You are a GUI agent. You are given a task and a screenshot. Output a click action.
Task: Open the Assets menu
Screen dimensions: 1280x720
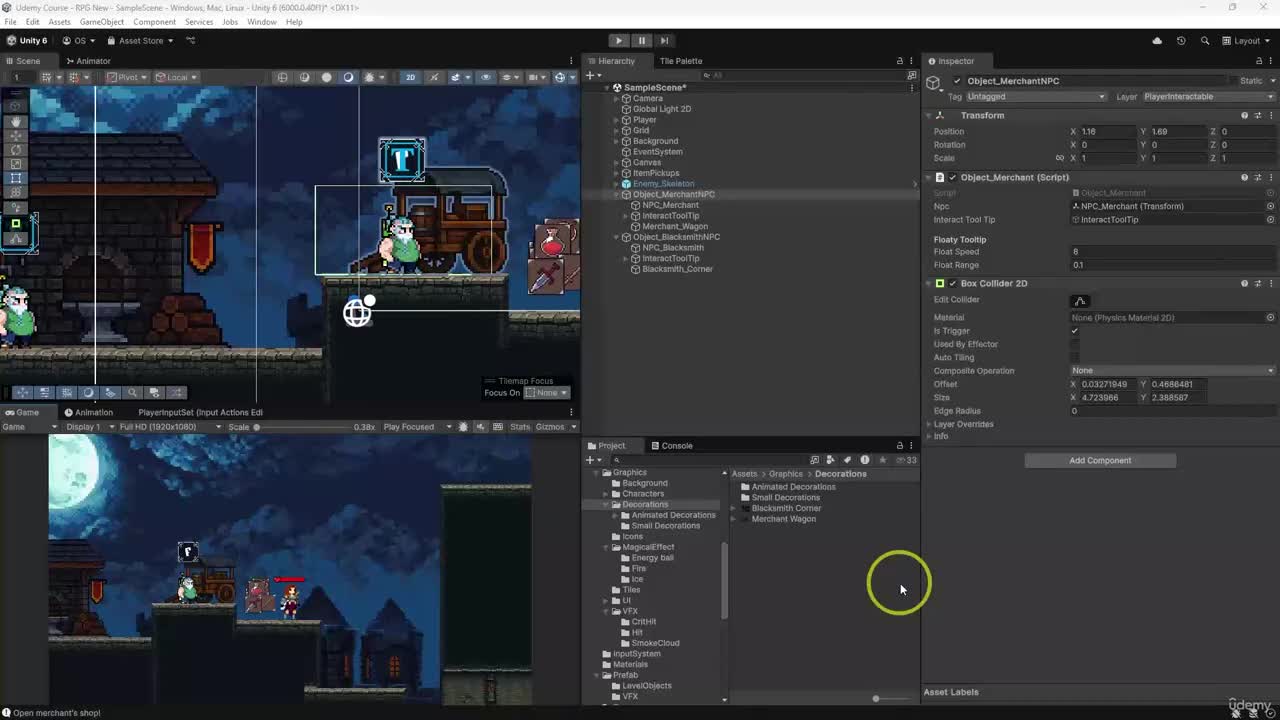point(59,21)
